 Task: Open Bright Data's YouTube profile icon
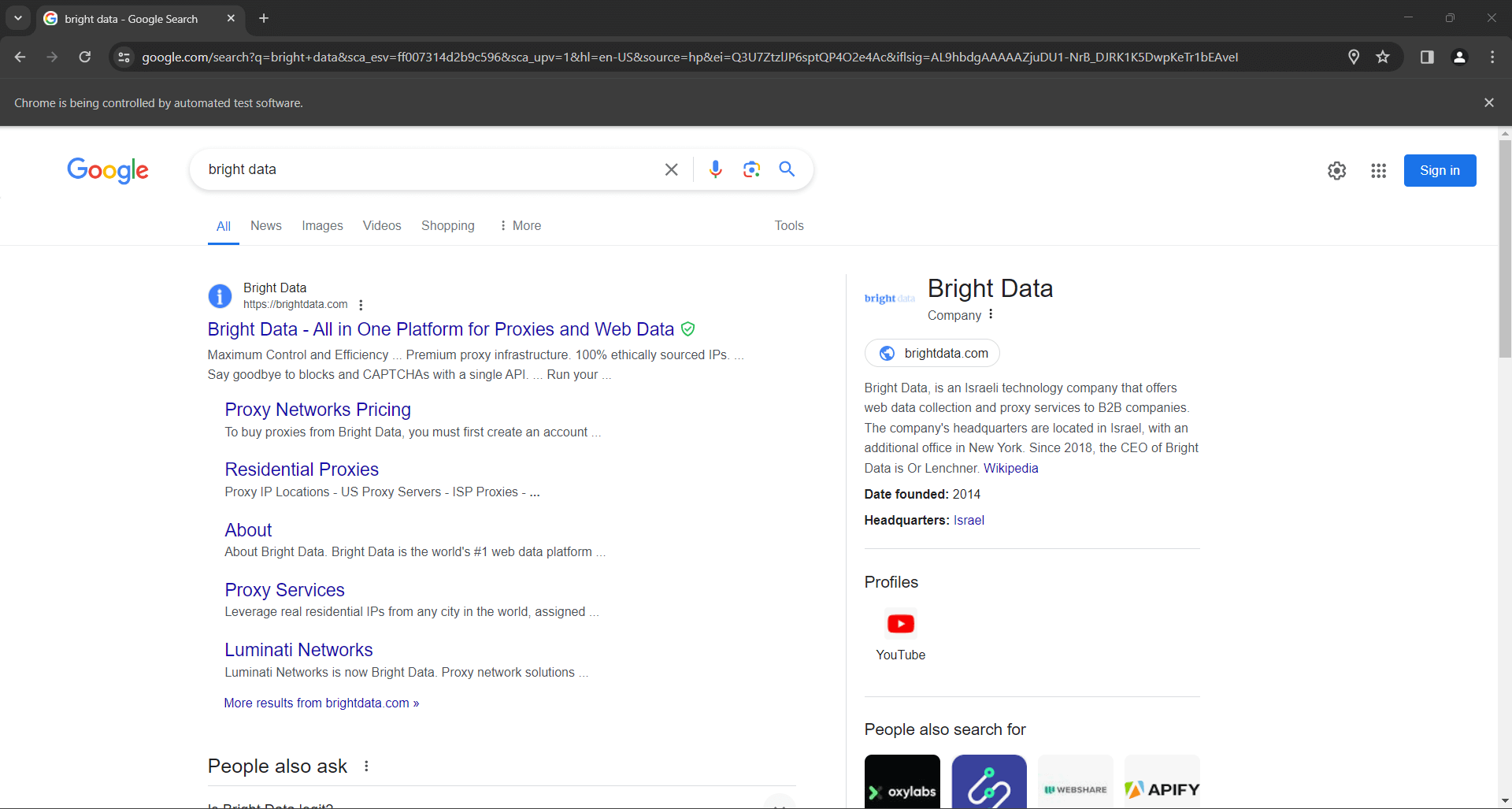click(x=900, y=623)
